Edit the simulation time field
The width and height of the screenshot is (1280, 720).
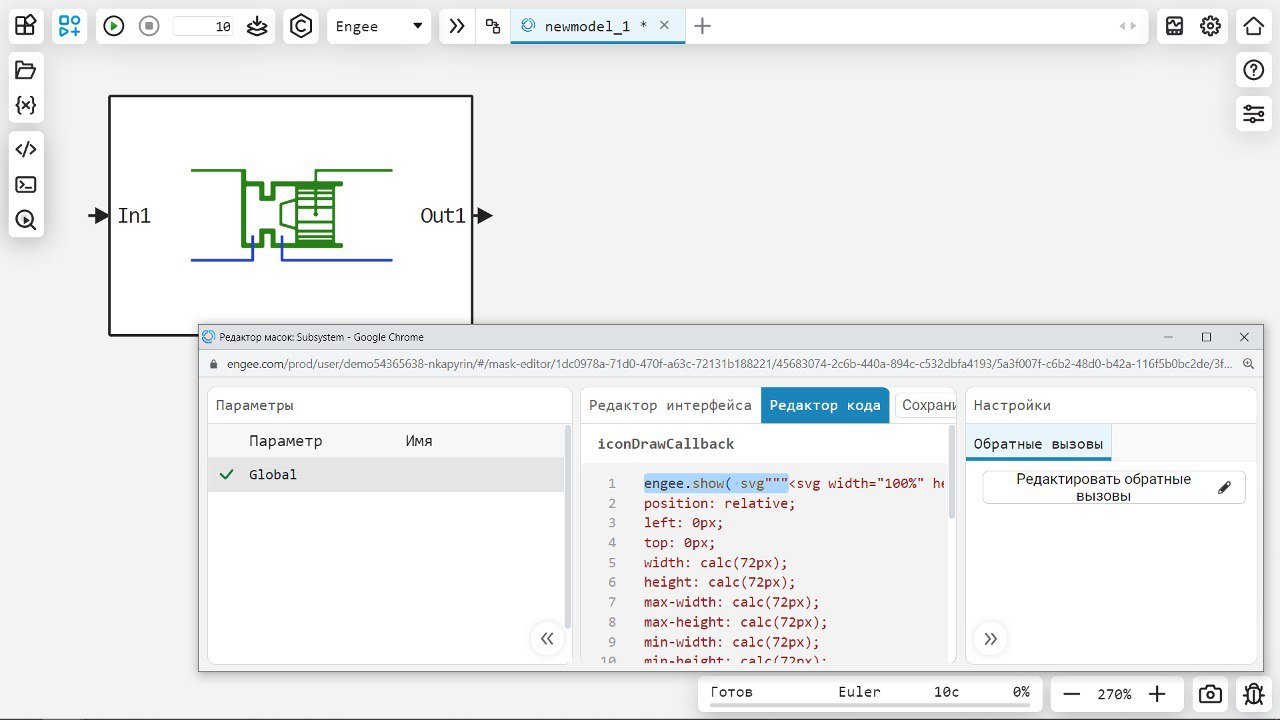(204, 27)
